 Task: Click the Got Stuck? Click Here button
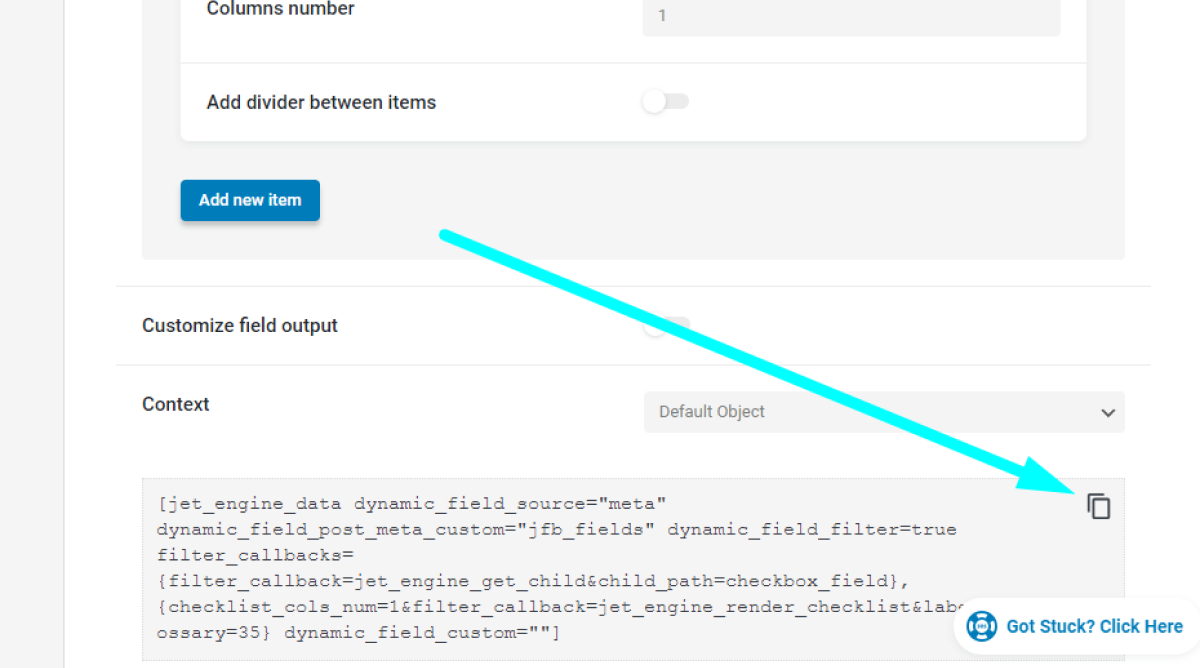coord(1094,626)
